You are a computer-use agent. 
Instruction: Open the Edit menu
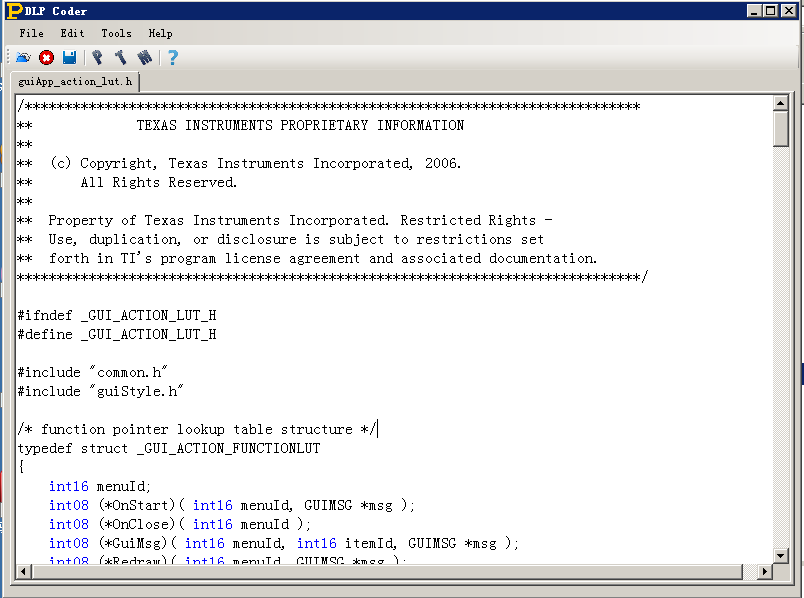pos(72,33)
